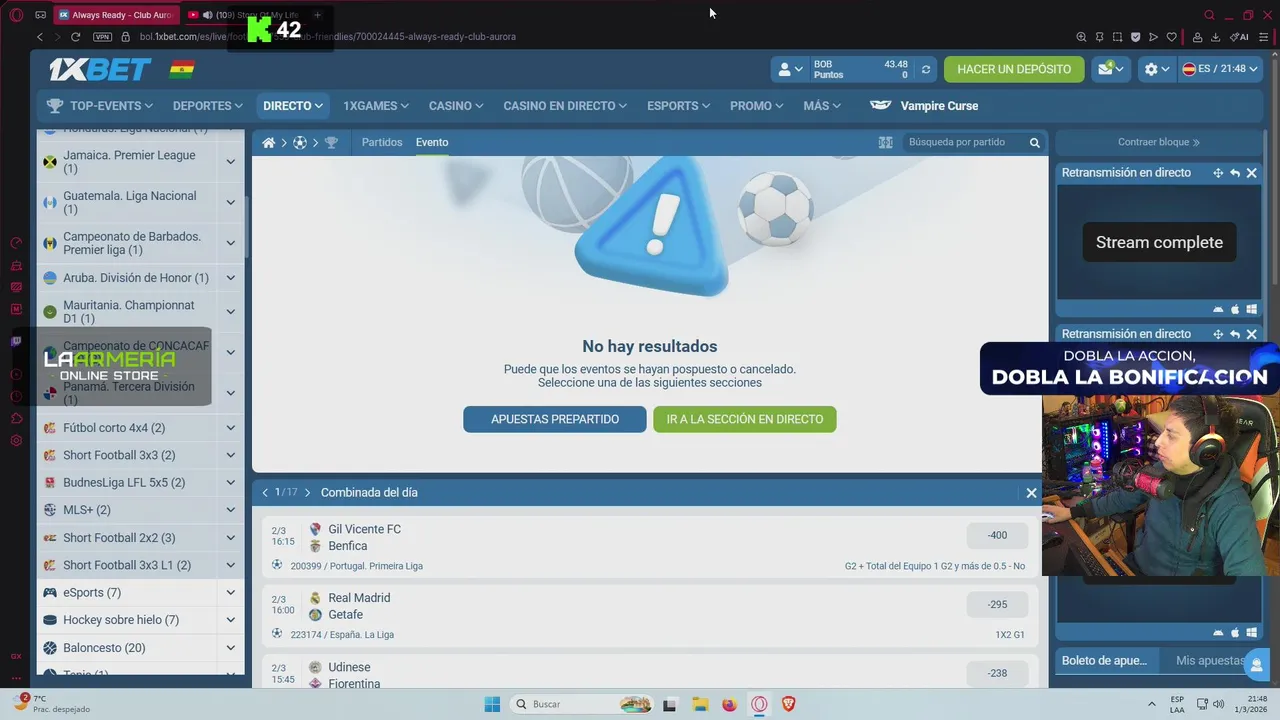Open the CASINO EN DIRECTO menu
The width and height of the screenshot is (1280, 720).
click(565, 106)
